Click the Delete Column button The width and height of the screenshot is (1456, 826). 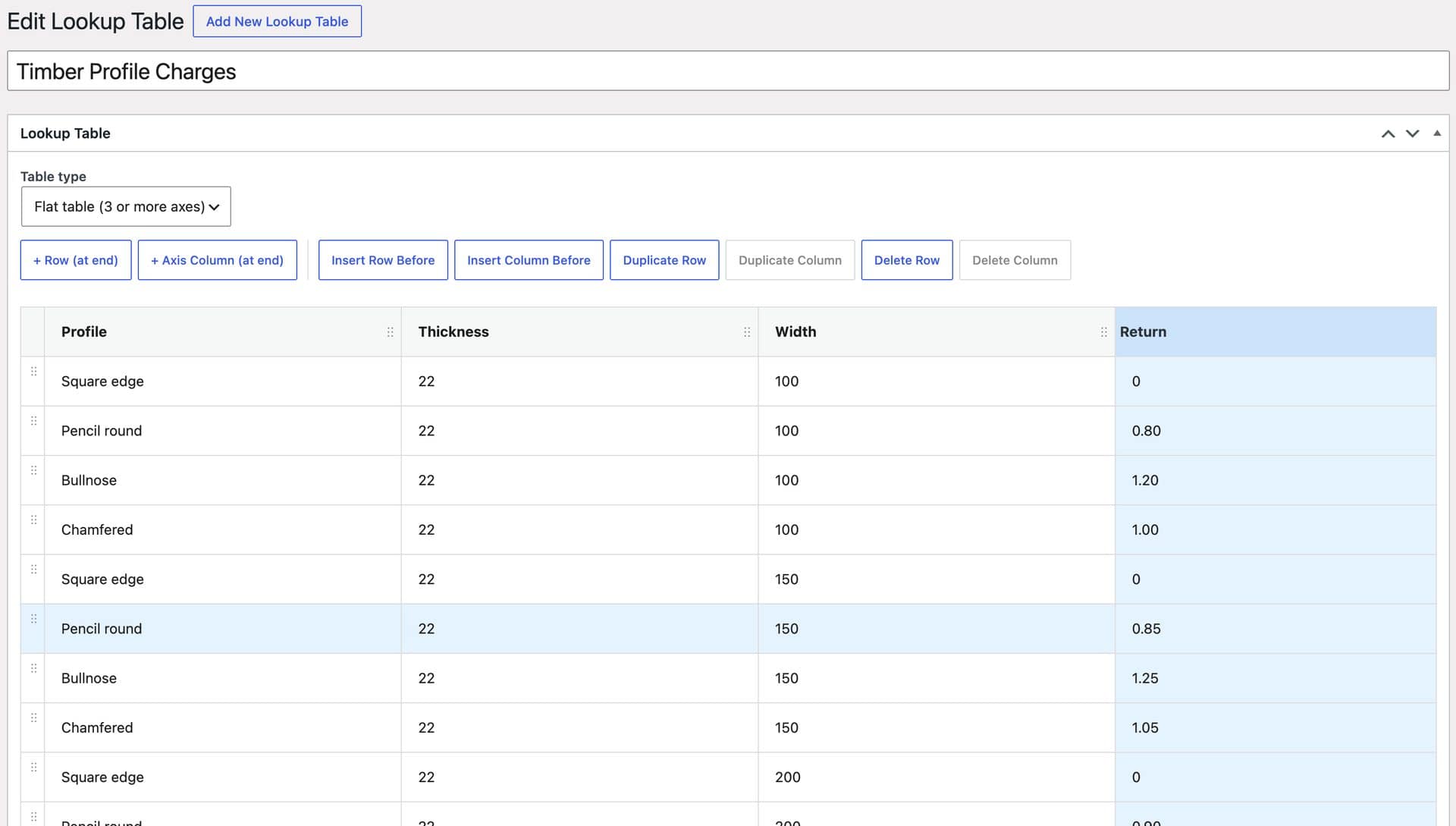tap(1015, 260)
